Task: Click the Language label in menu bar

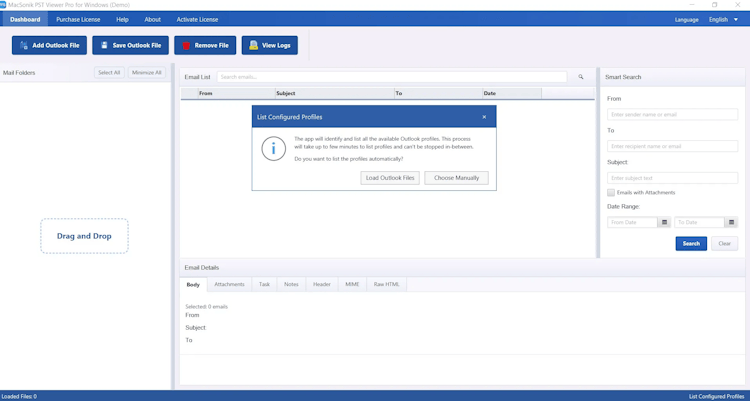Action: 687,20
